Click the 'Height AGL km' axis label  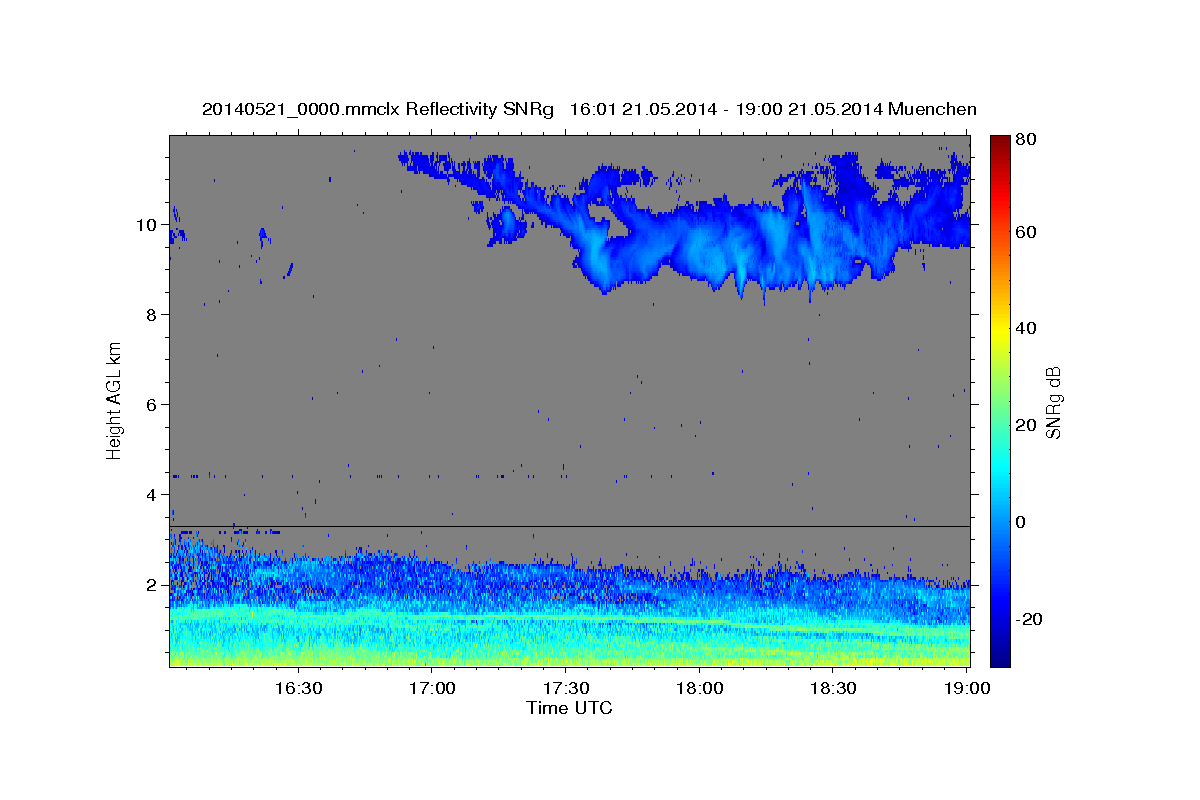114,400
